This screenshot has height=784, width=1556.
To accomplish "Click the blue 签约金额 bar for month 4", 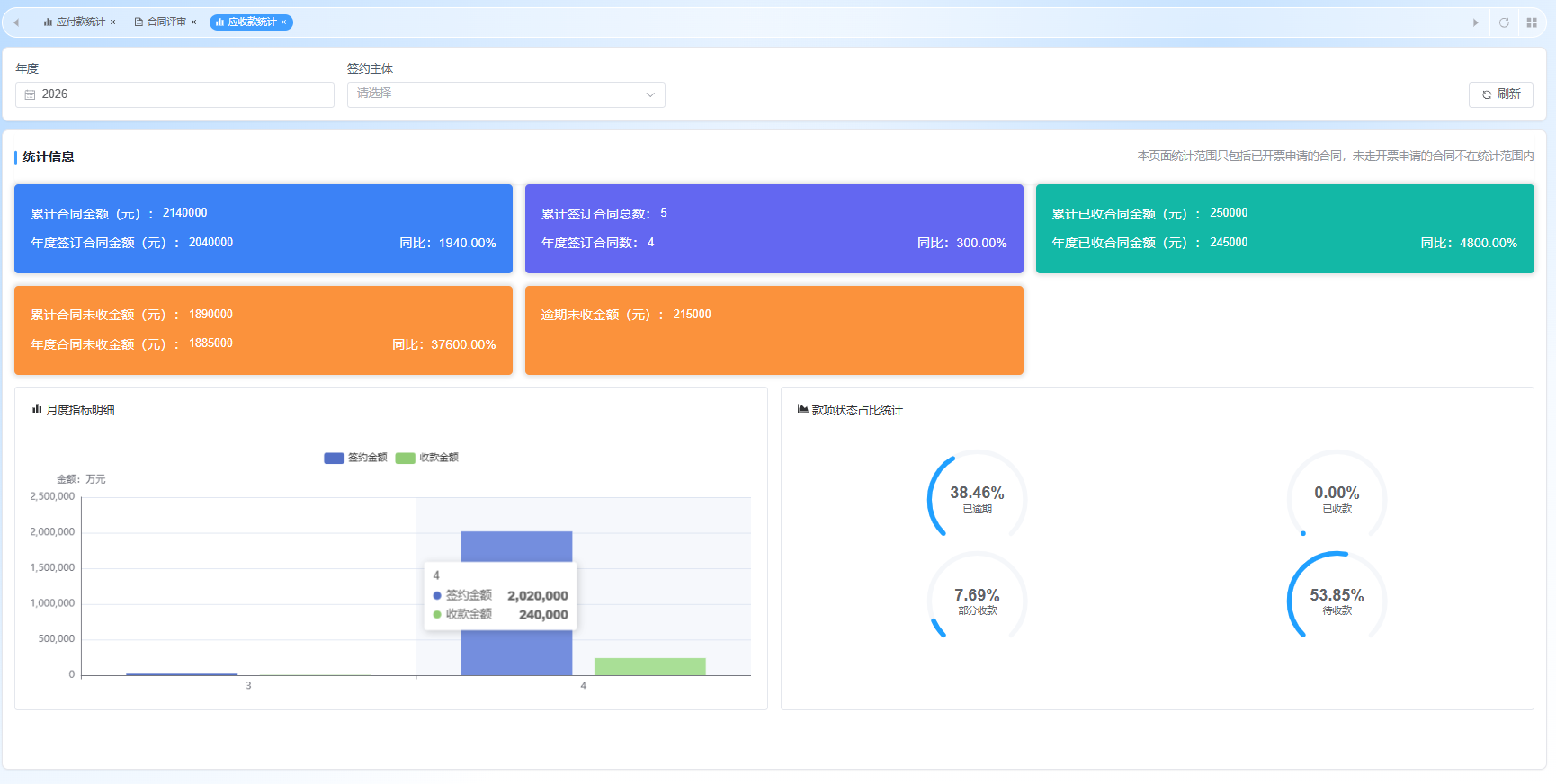I will (516, 603).
